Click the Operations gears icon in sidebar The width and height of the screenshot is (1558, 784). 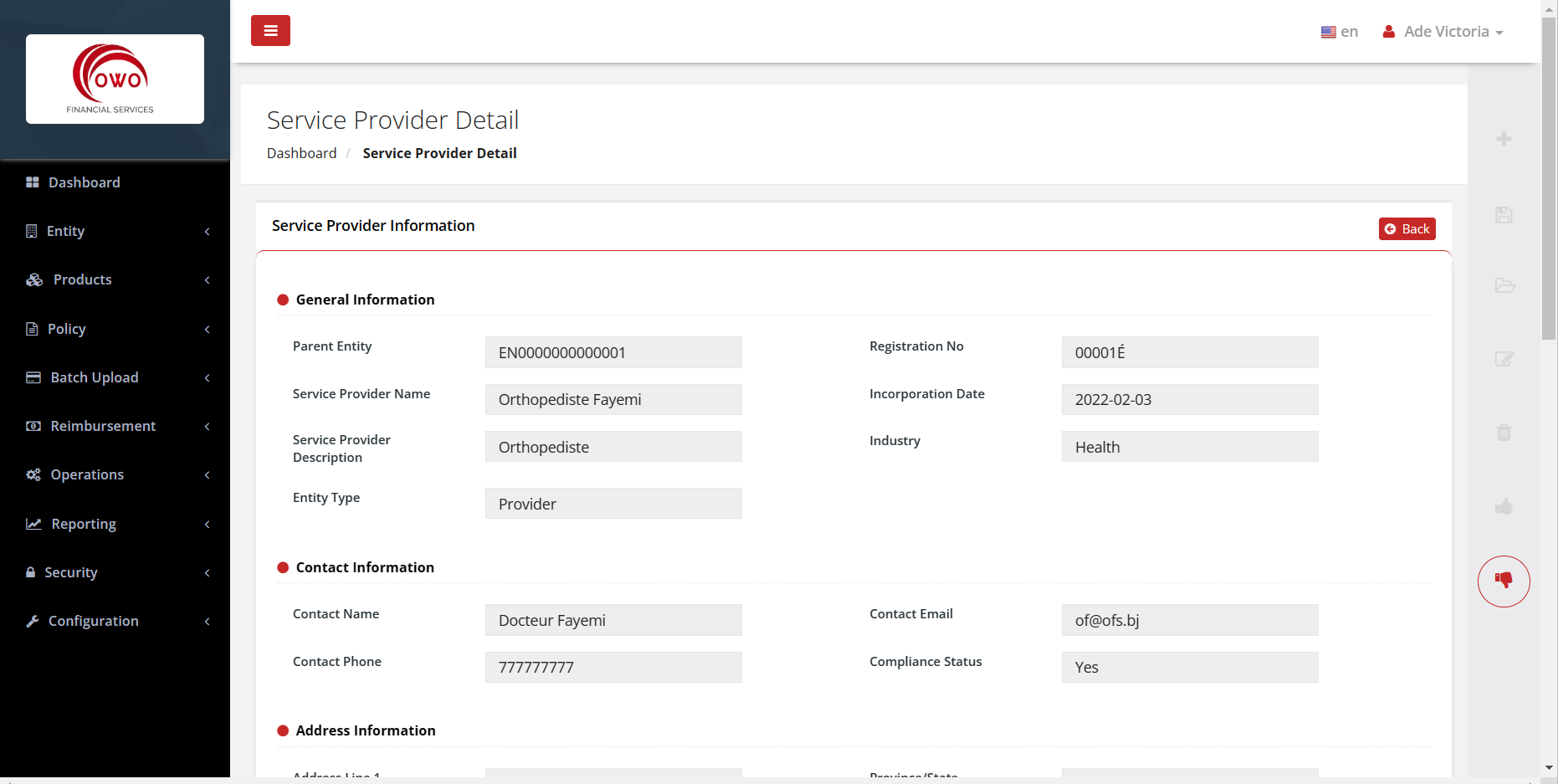(x=33, y=474)
